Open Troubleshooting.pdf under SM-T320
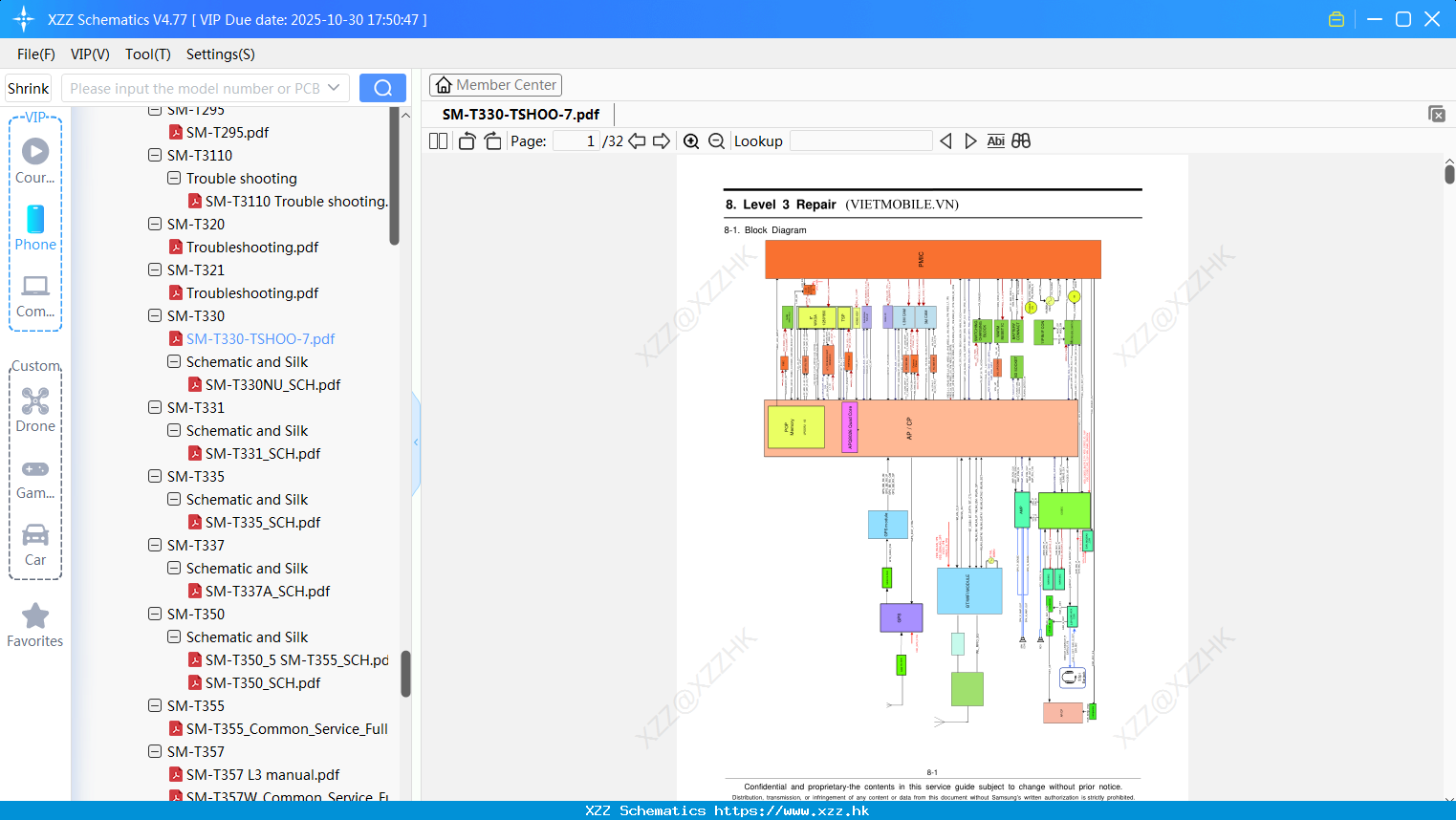Viewport: 1456px width, 820px height. (x=252, y=247)
